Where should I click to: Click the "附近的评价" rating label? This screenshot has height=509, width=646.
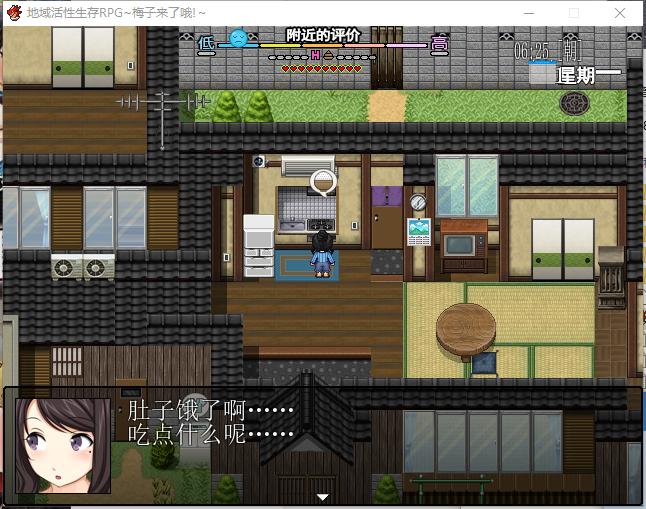coord(323,35)
